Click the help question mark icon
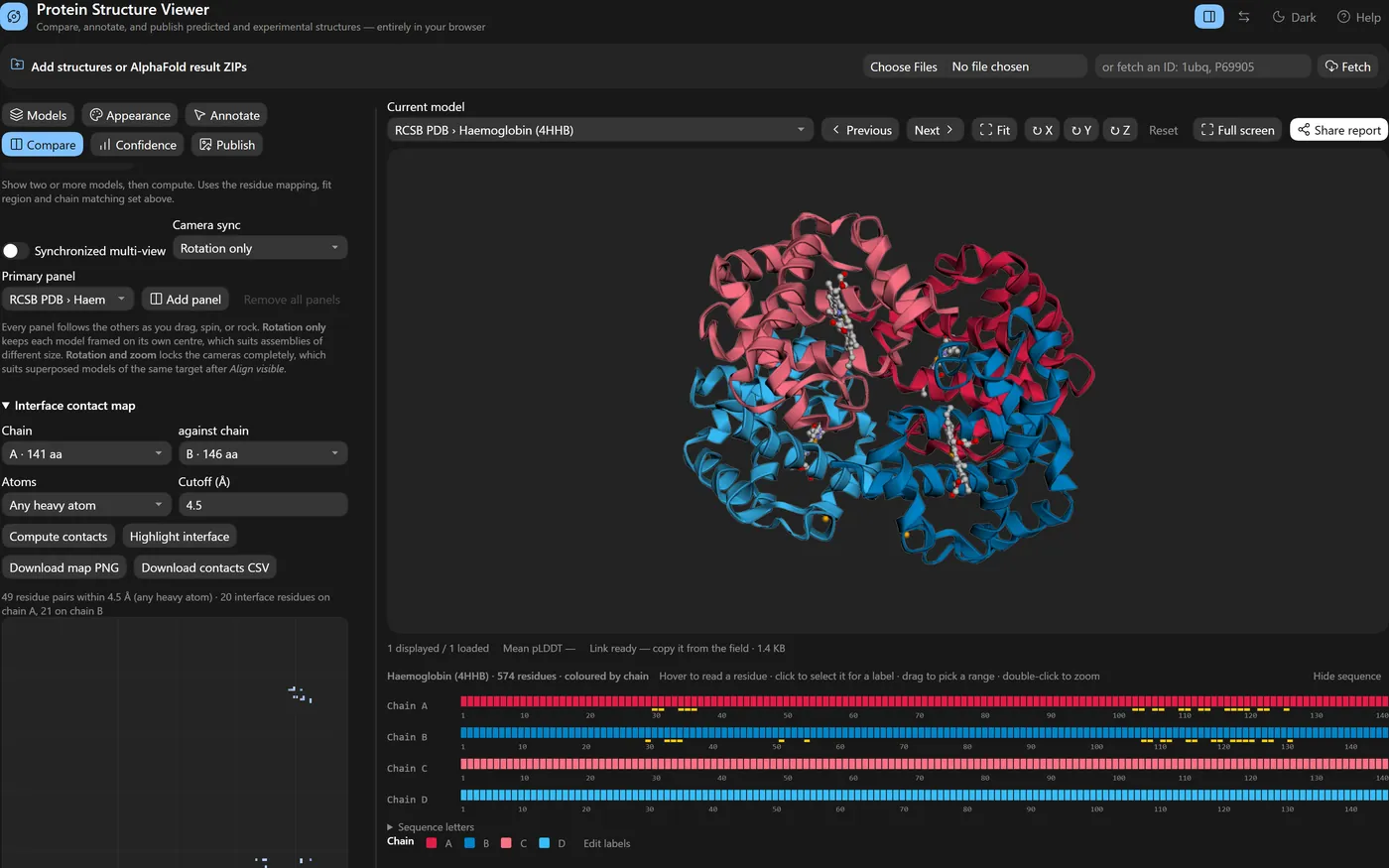This screenshot has width=1389, height=868. click(x=1343, y=17)
